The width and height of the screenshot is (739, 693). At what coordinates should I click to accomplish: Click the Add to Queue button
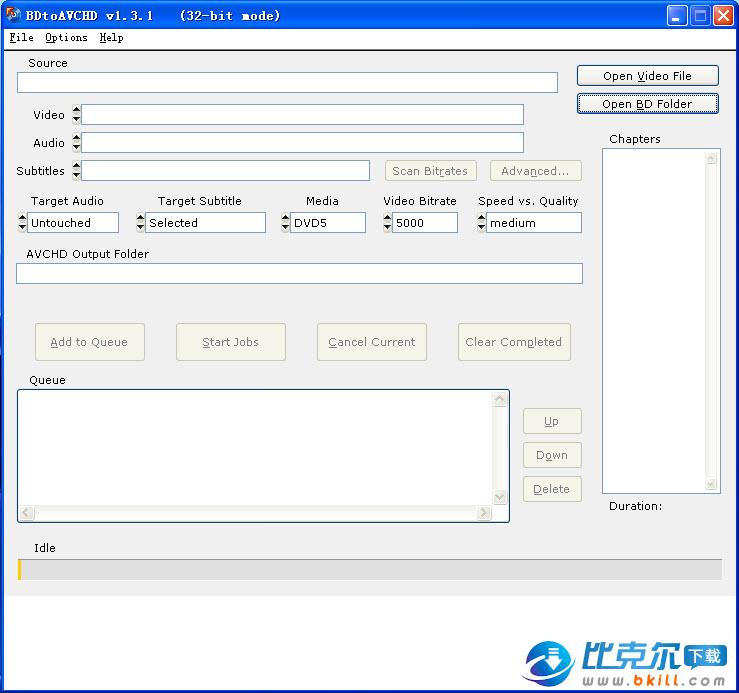click(x=90, y=342)
